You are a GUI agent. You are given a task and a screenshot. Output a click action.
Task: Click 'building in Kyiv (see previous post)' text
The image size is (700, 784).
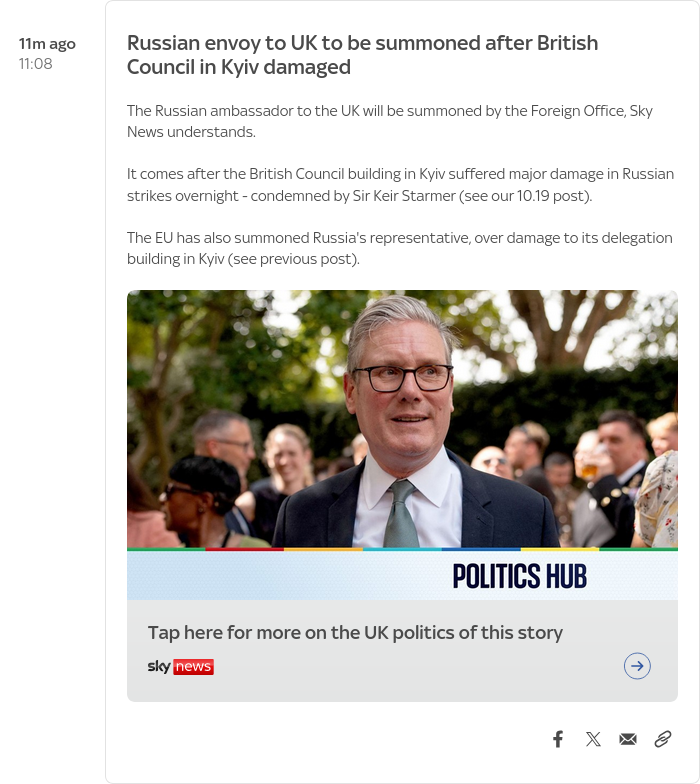point(243,259)
